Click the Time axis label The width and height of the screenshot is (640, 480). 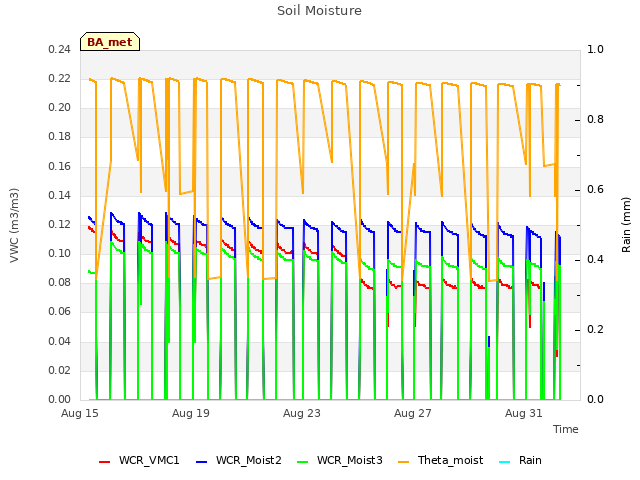pos(566,429)
